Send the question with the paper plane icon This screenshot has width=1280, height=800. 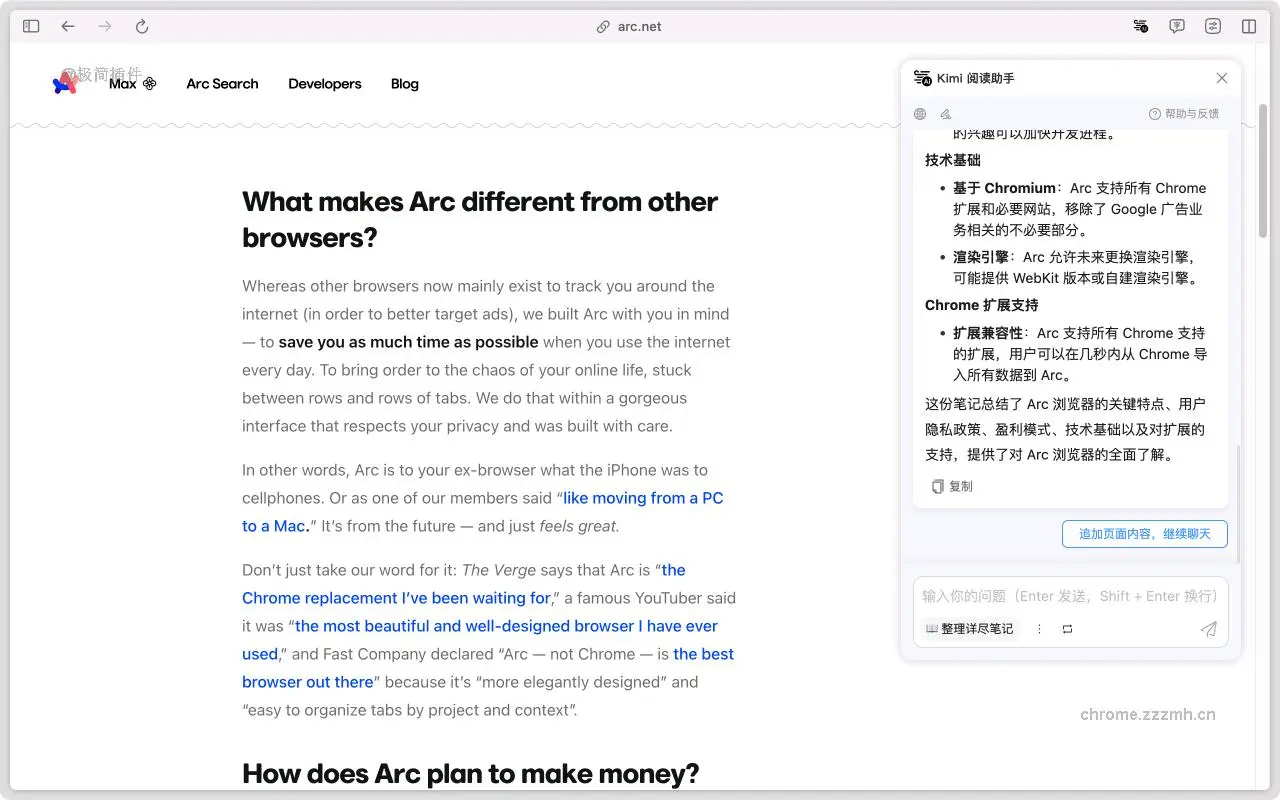(x=1208, y=628)
